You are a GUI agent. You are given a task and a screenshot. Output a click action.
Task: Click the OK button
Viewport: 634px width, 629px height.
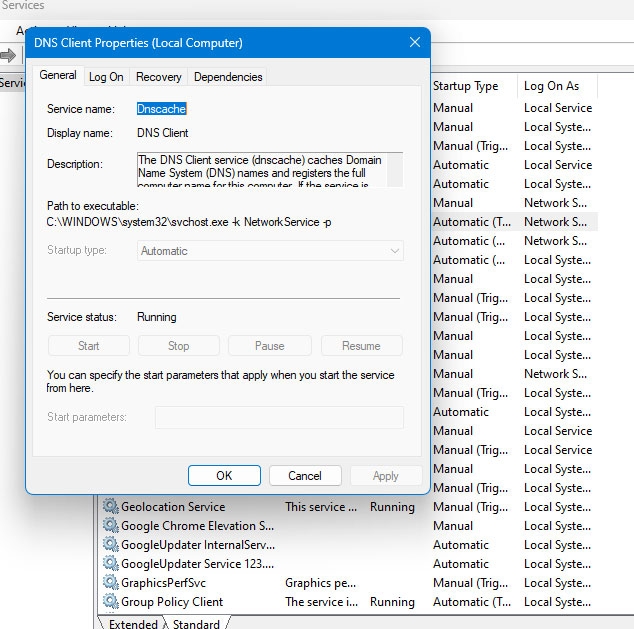224,475
